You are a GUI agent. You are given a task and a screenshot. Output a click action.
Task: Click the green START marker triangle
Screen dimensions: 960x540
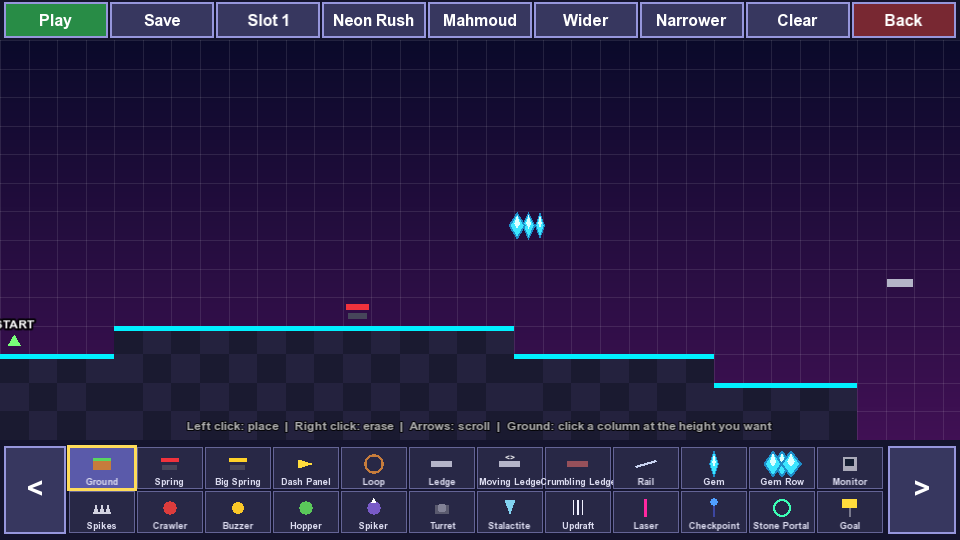tap(14, 341)
